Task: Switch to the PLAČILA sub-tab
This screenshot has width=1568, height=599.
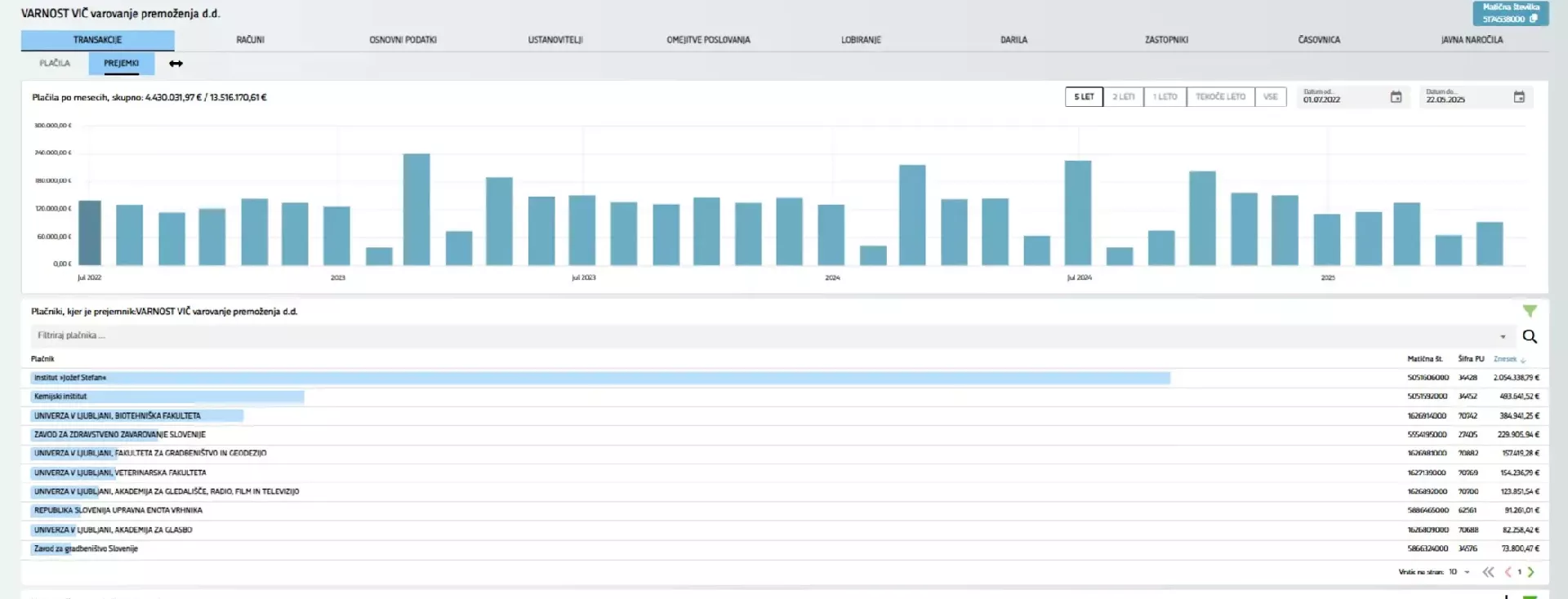Action: 55,63
